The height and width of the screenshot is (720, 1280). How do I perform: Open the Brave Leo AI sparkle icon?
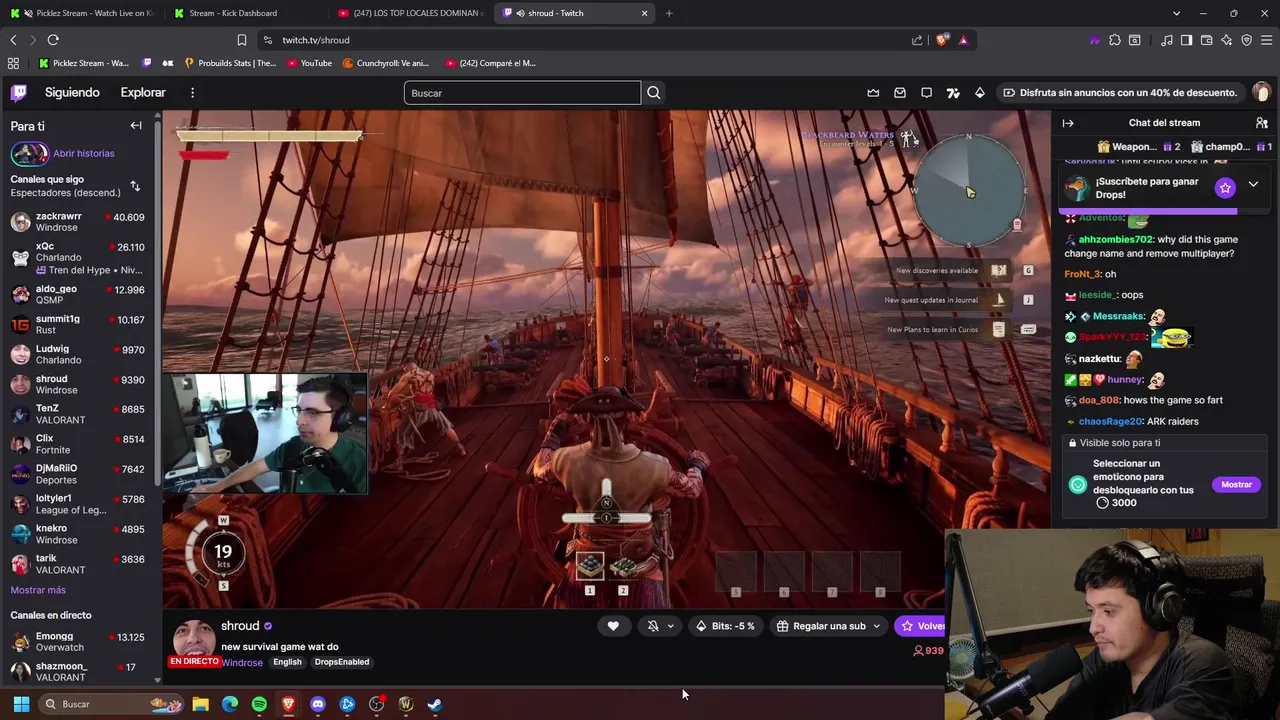[x=1227, y=40]
